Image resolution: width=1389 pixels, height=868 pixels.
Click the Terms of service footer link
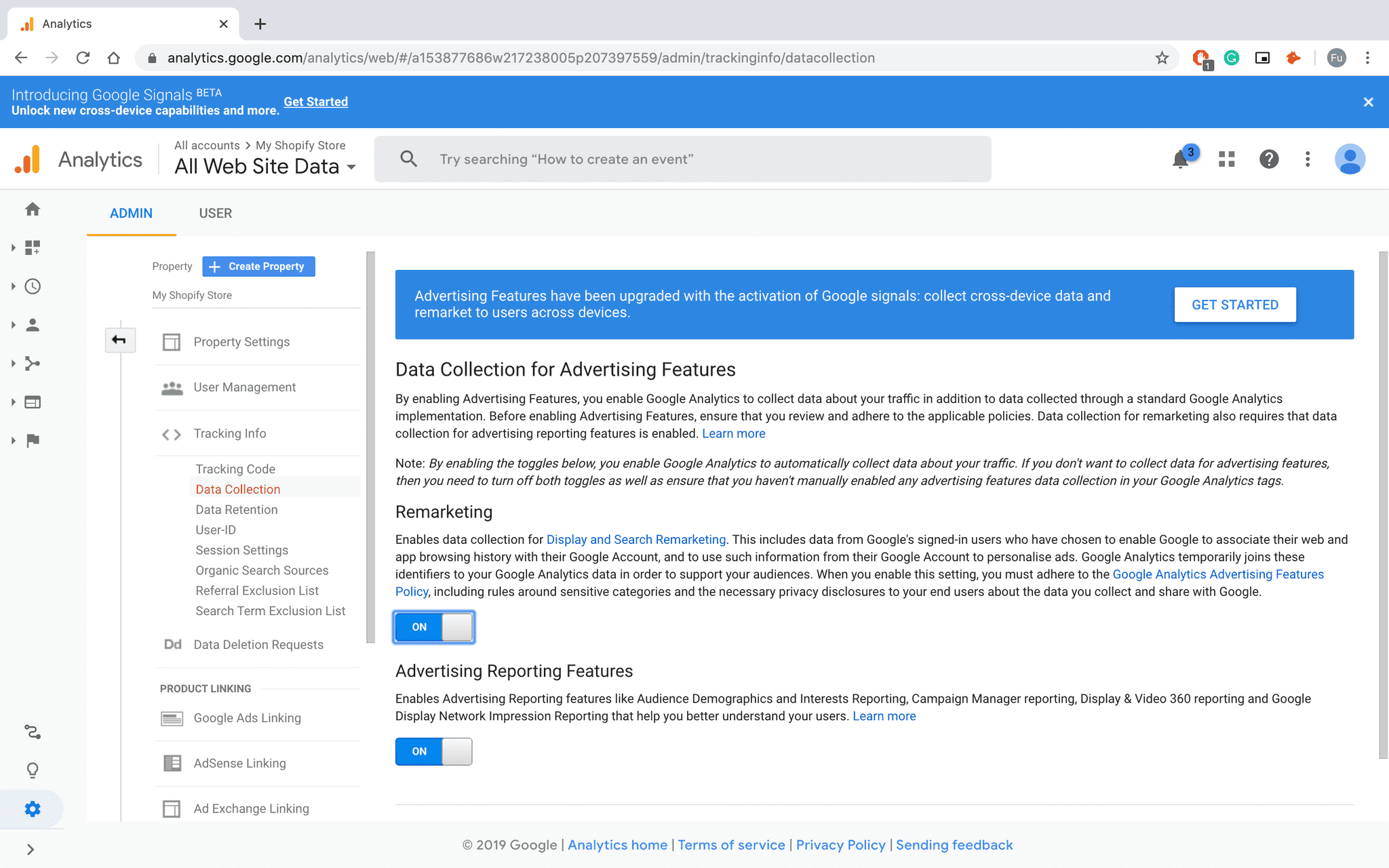click(731, 845)
